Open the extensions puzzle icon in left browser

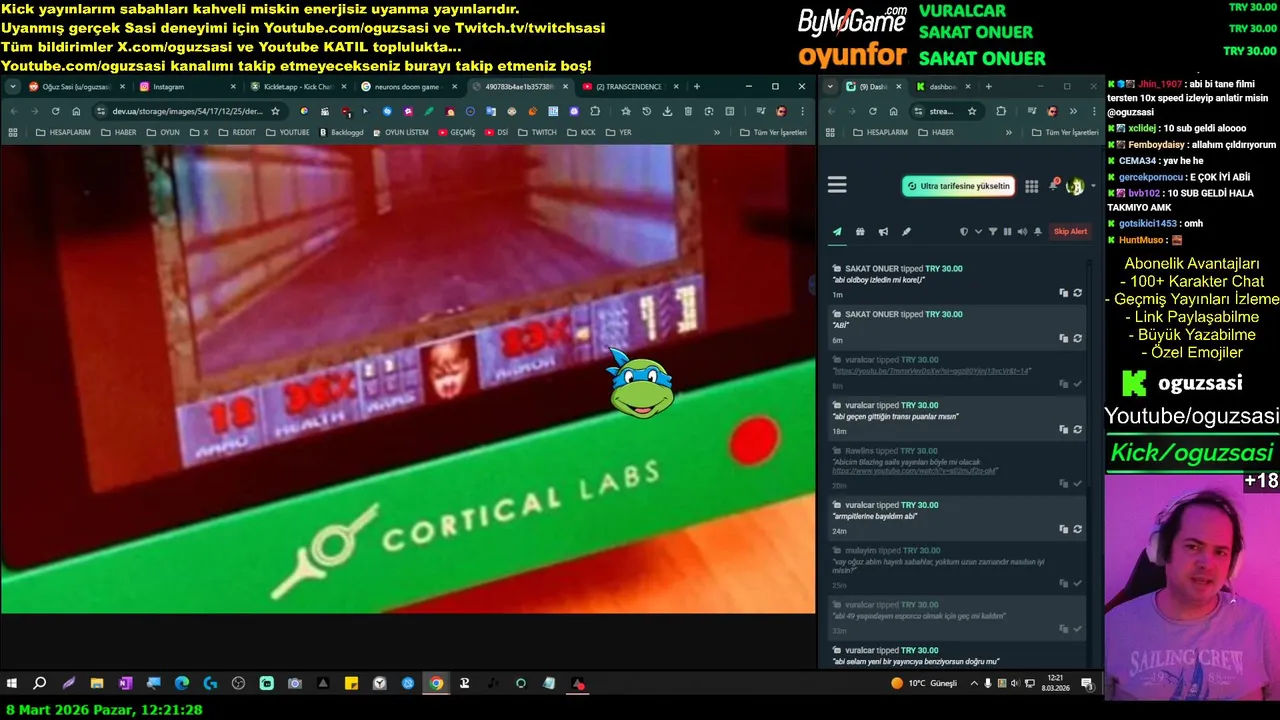595,111
